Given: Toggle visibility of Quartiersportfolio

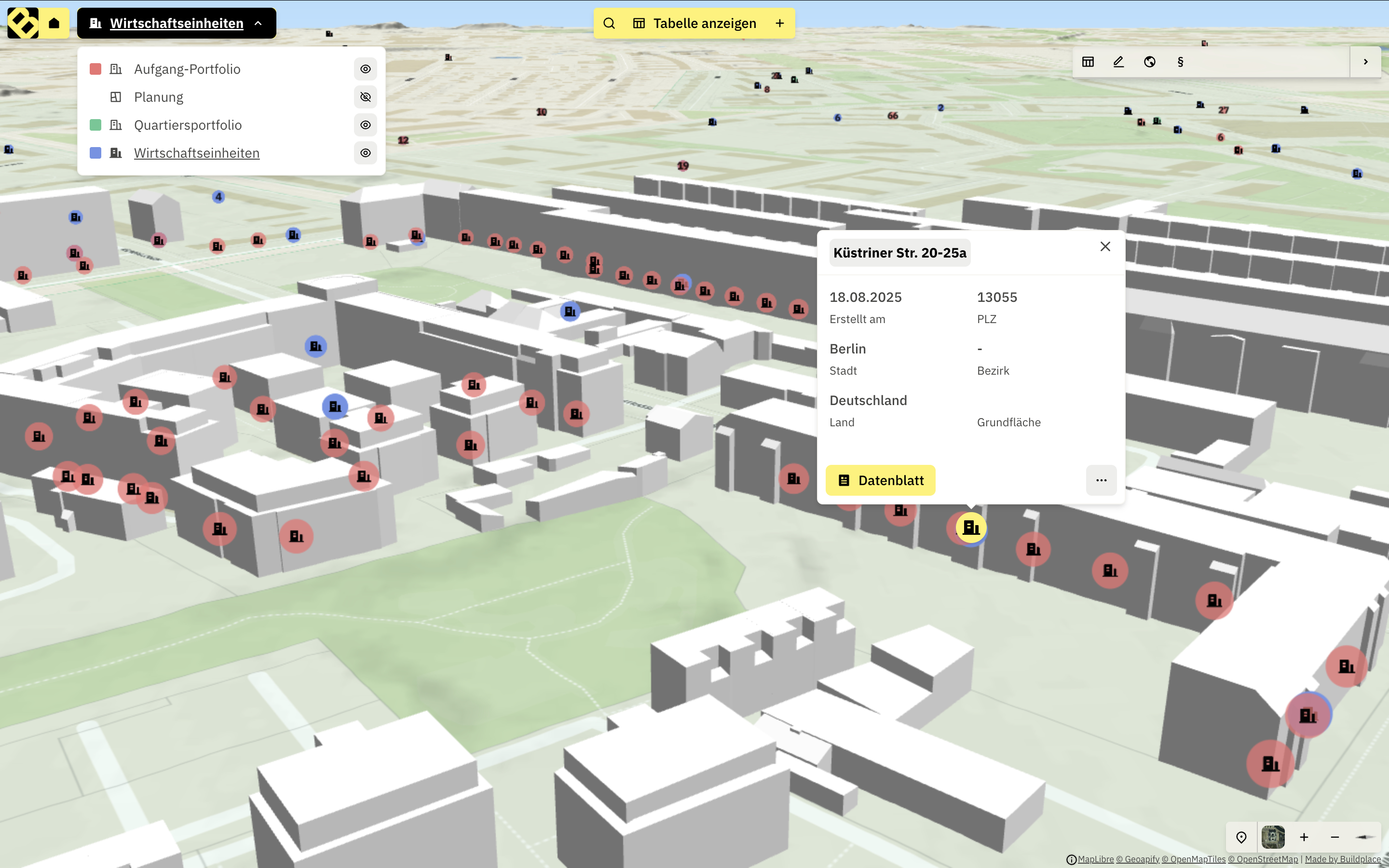Looking at the screenshot, I should coord(366,124).
